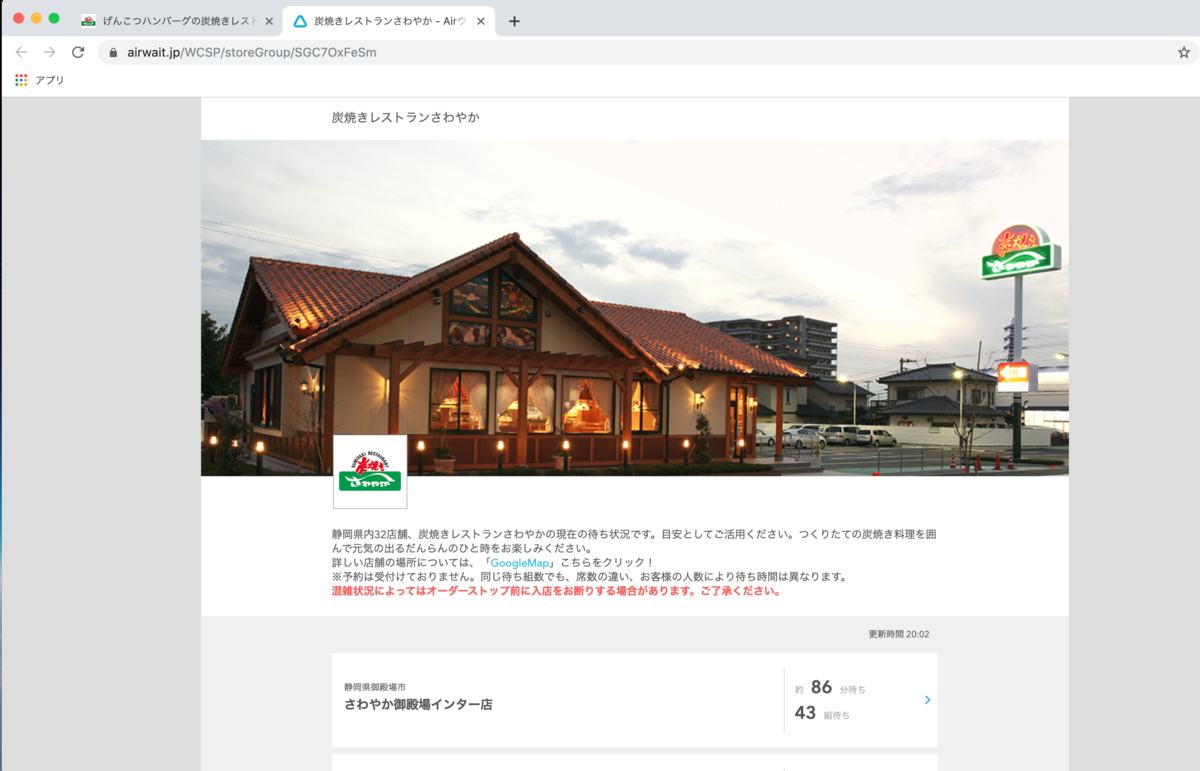Go forward using the browser forward arrow
This screenshot has width=1200, height=771.
tap(49, 52)
